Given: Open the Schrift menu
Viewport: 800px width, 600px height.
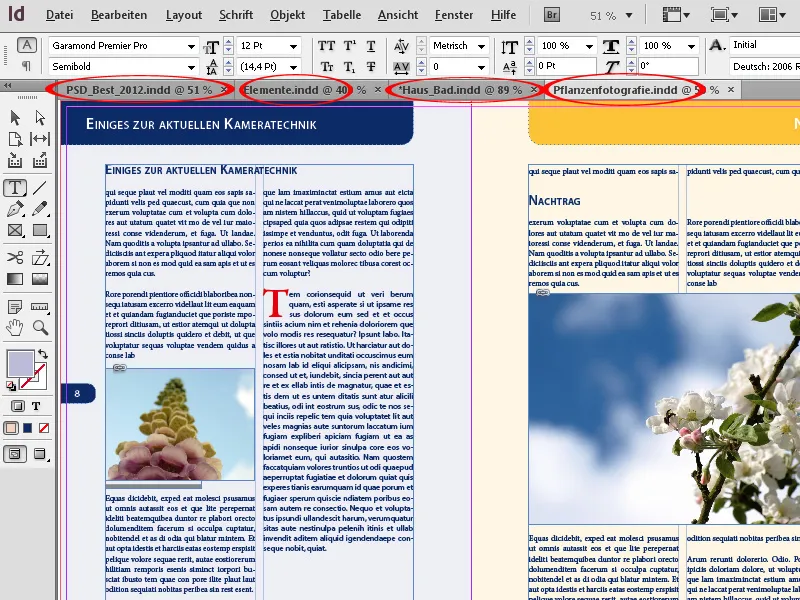Looking at the screenshot, I should coord(236,15).
